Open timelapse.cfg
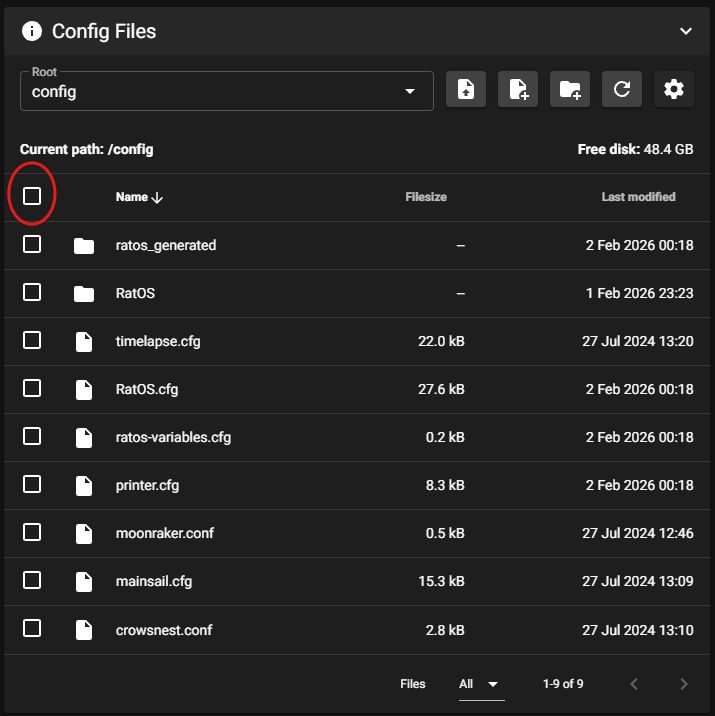 [158, 342]
